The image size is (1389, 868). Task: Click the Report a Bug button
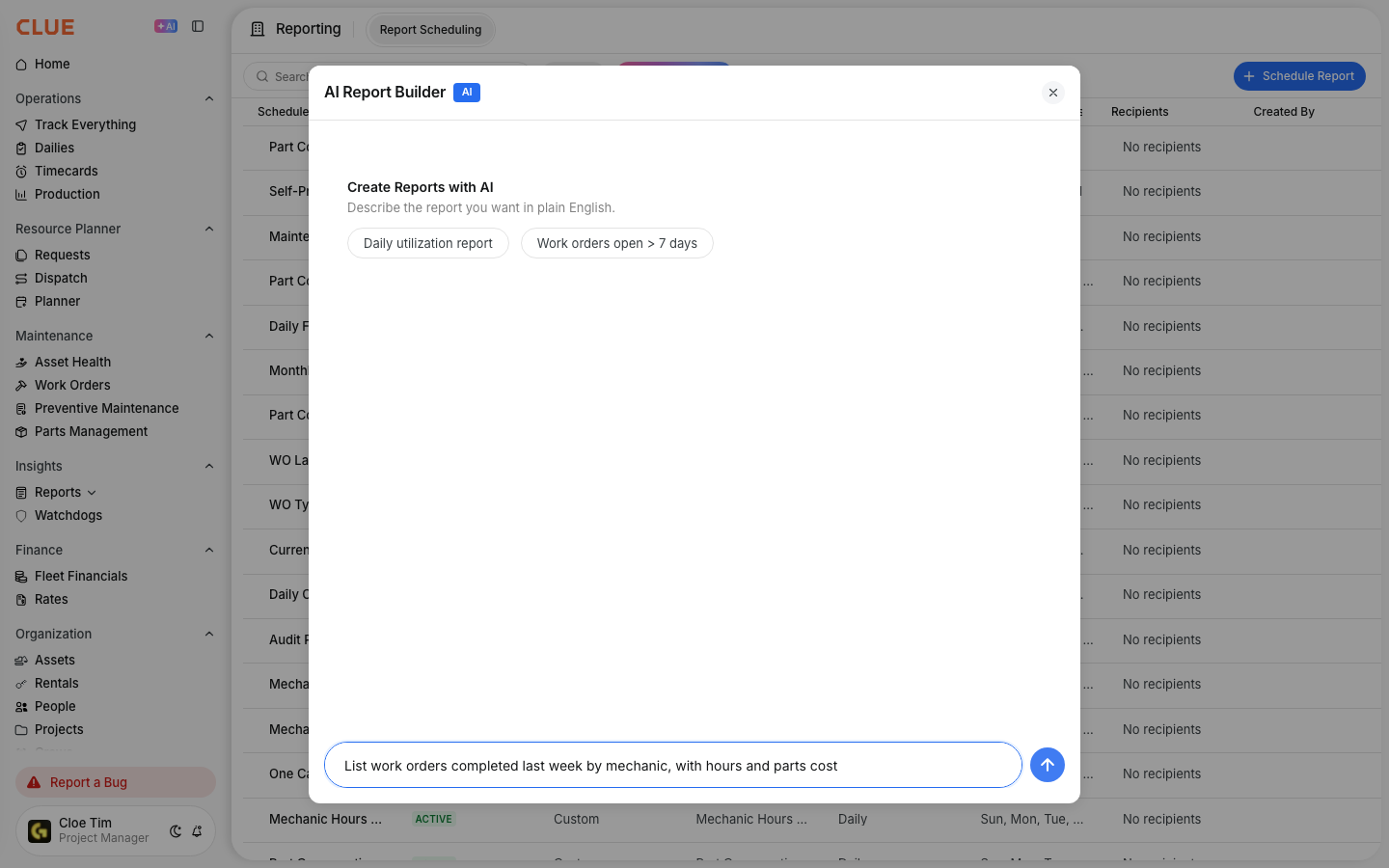coord(116,782)
